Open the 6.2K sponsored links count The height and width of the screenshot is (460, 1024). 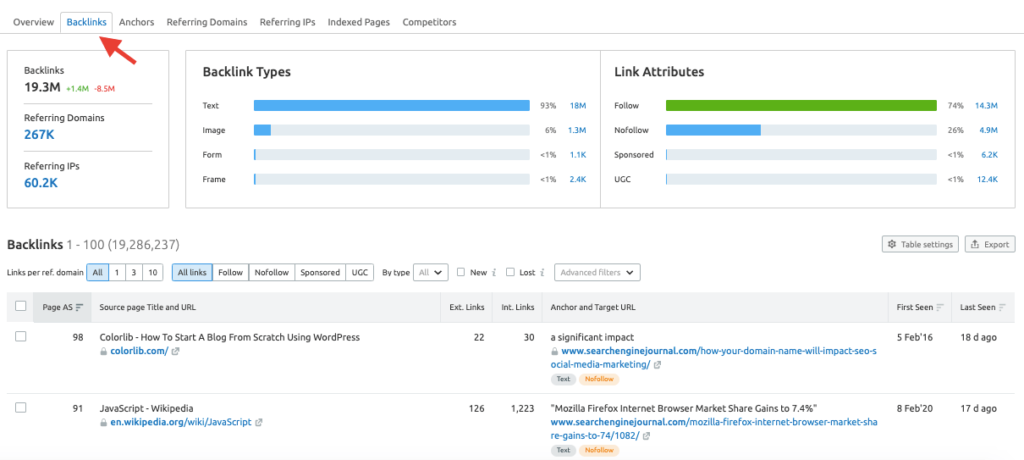(x=989, y=155)
